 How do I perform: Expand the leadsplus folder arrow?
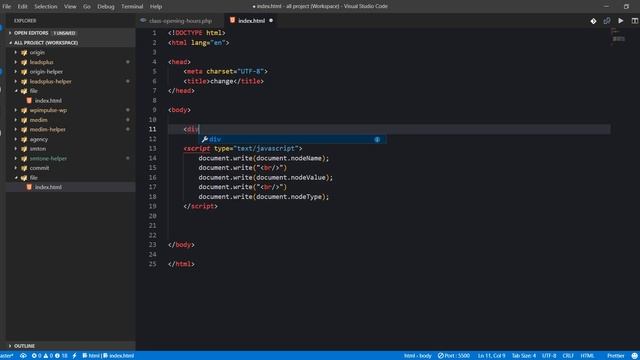point(16,62)
